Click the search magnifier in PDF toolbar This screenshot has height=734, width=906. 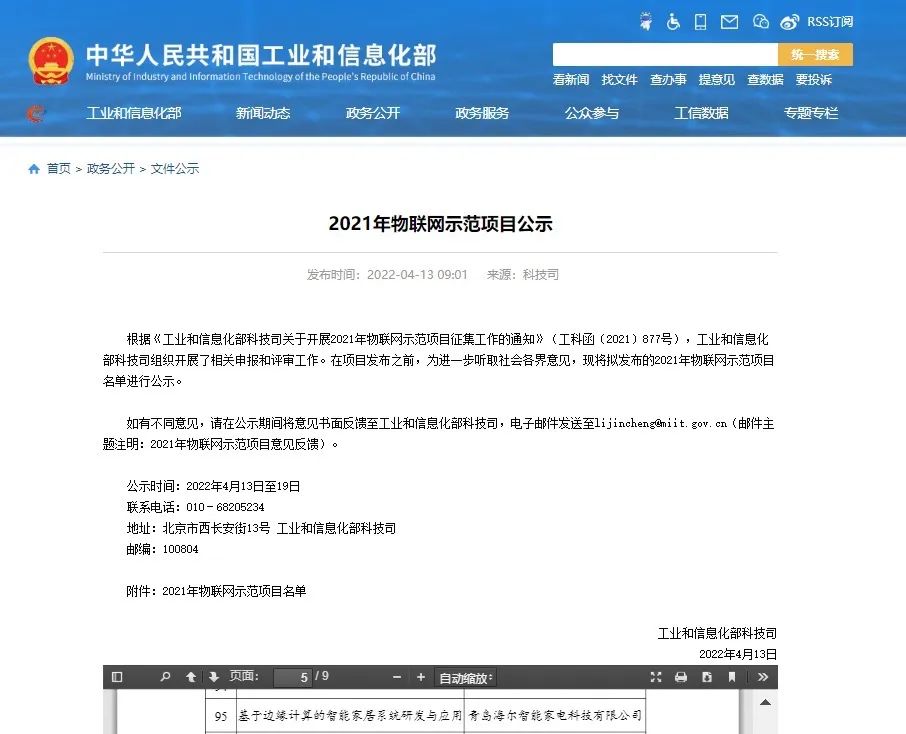coord(166,677)
